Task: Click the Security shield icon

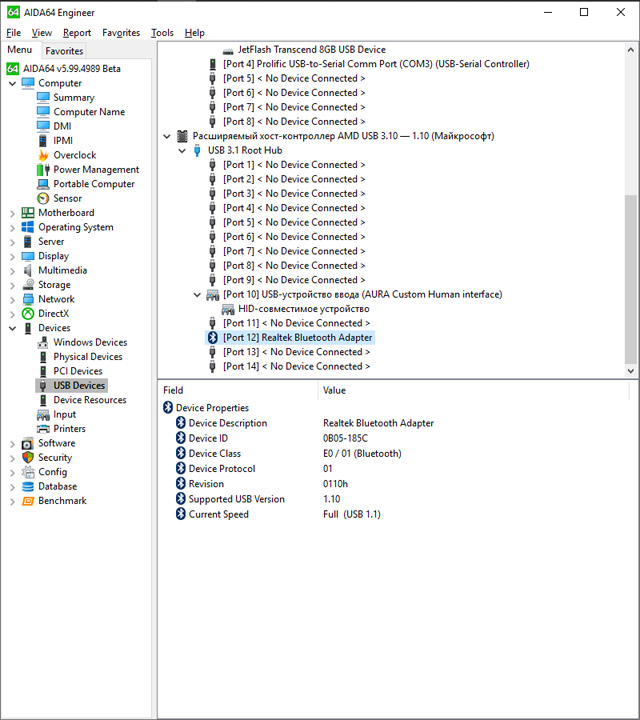Action: [x=28, y=457]
